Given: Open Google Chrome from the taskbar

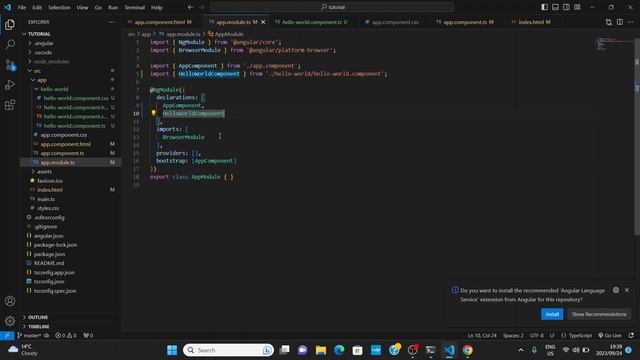Looking at the screenshot, I should [467, 350].
